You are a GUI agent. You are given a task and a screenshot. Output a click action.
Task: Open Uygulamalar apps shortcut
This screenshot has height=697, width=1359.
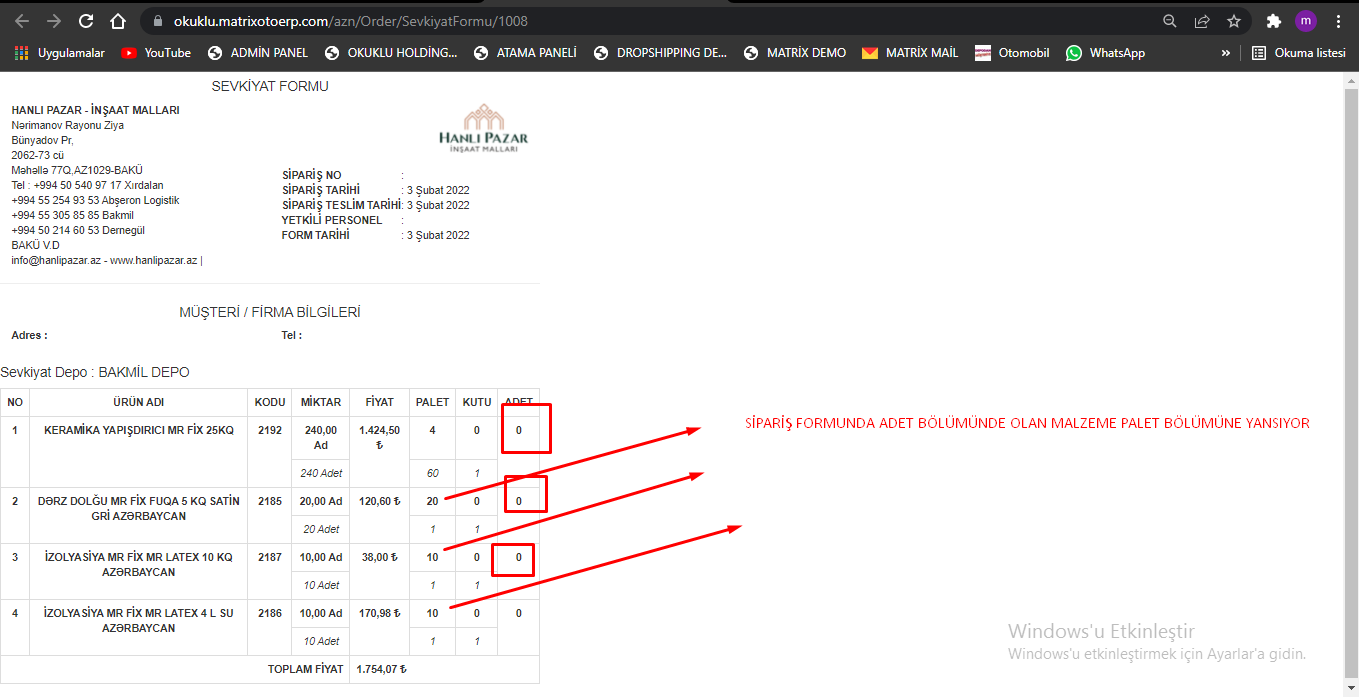[x=60, y=53]
